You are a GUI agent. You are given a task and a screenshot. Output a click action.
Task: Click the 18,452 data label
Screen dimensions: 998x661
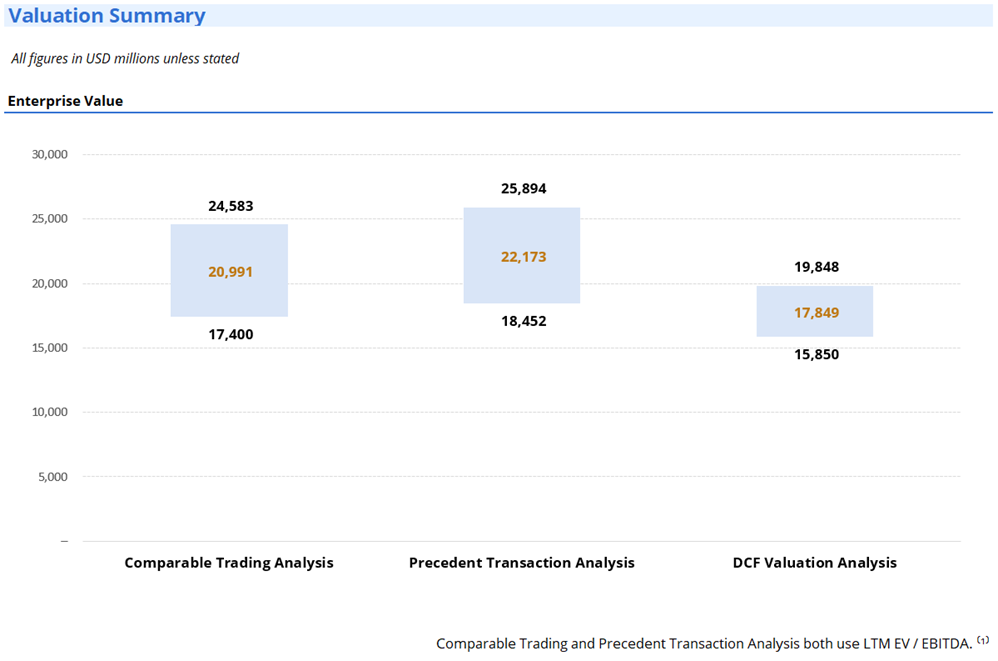(524, 321)
